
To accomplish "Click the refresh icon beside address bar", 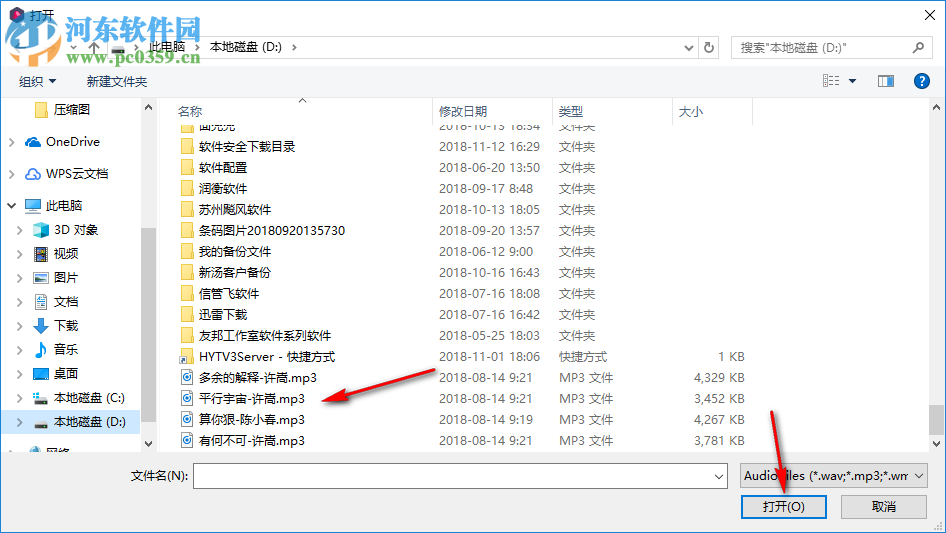I will [709, 47].
